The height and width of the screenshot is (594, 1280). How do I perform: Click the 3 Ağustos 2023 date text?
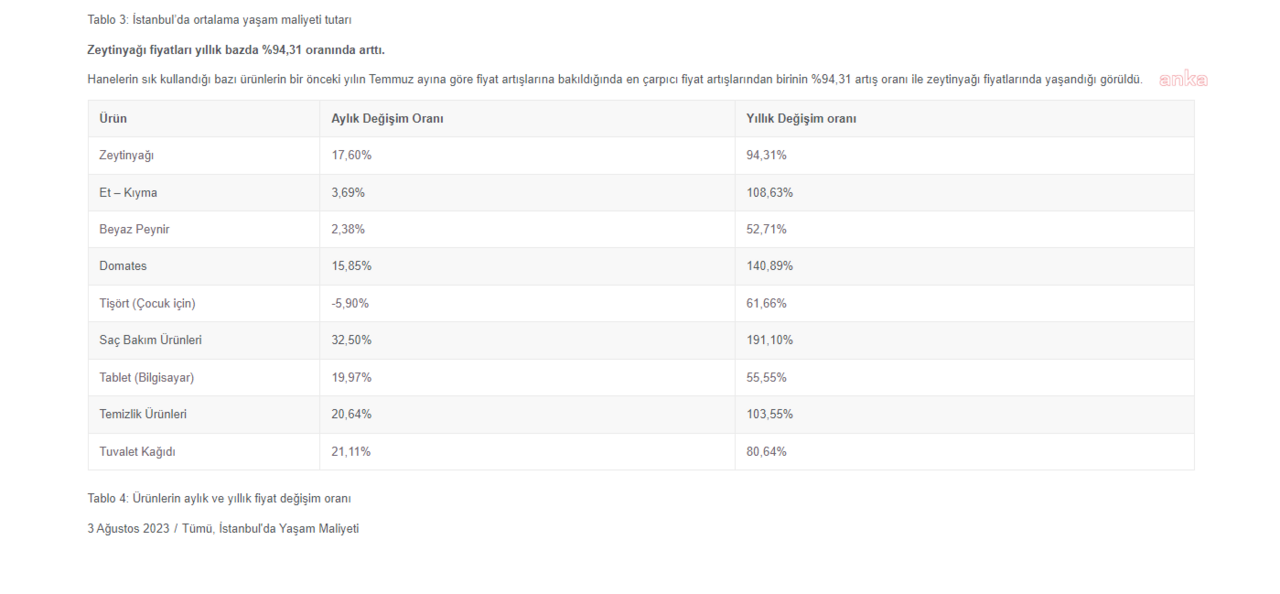point(127,529)
